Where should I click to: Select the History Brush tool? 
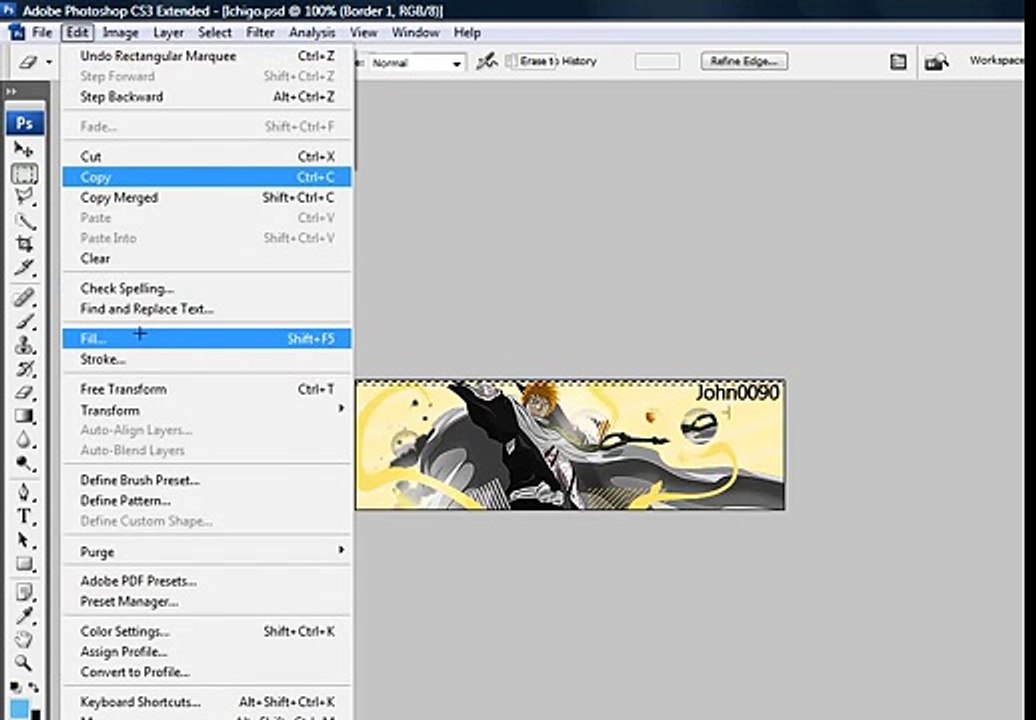24,369
